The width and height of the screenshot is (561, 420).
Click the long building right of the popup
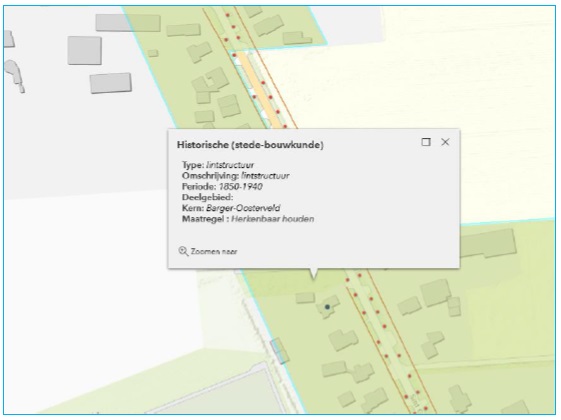pyautogui.click(x=488, y=243)
